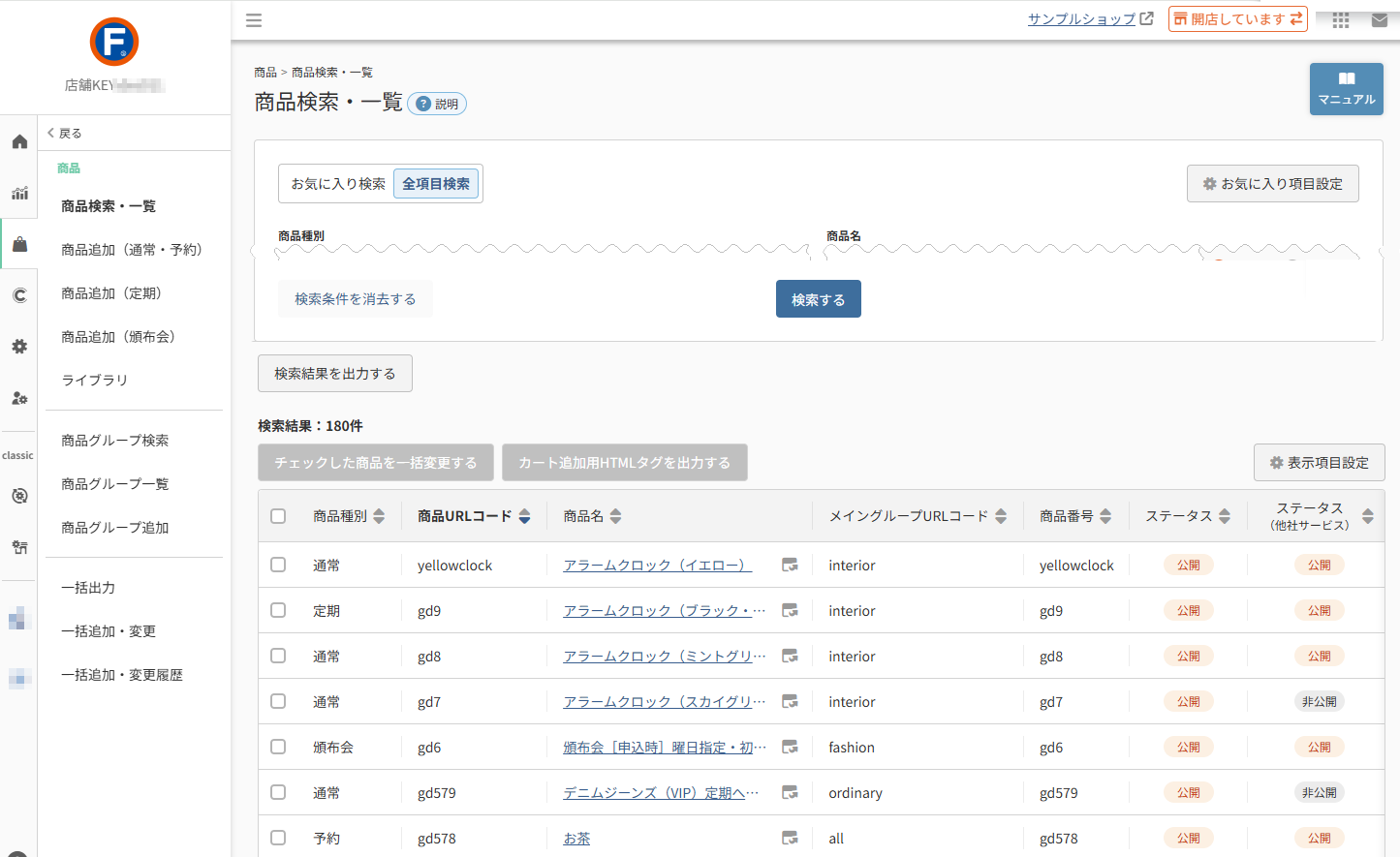Screen dimensions: 1400x857
Task: Open the お茶 product link
Action: coord(576,839)
